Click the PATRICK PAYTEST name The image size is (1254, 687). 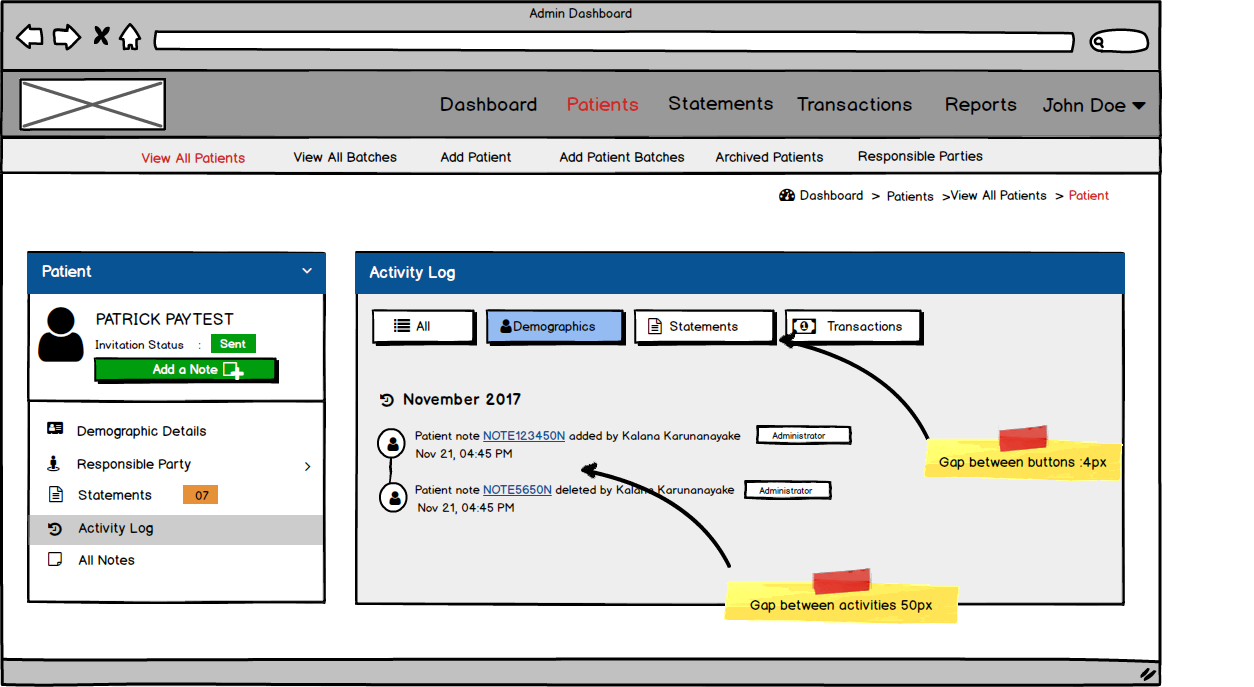165,319
